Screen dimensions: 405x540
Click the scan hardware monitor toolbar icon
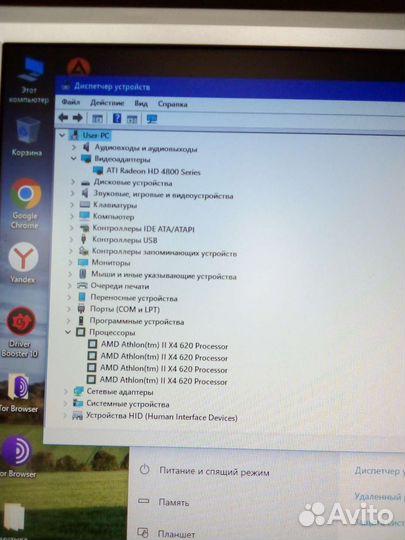pos(152,119)
